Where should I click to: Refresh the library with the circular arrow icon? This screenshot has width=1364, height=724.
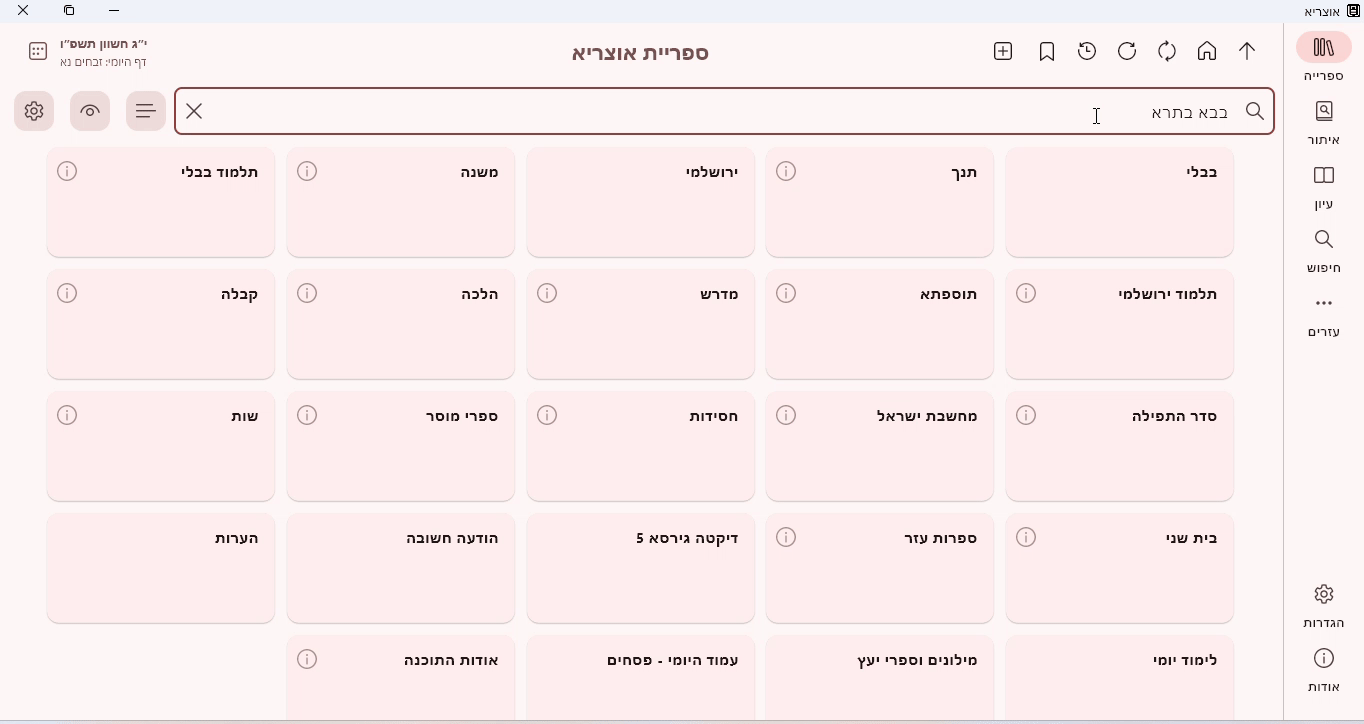(1127, 51)
